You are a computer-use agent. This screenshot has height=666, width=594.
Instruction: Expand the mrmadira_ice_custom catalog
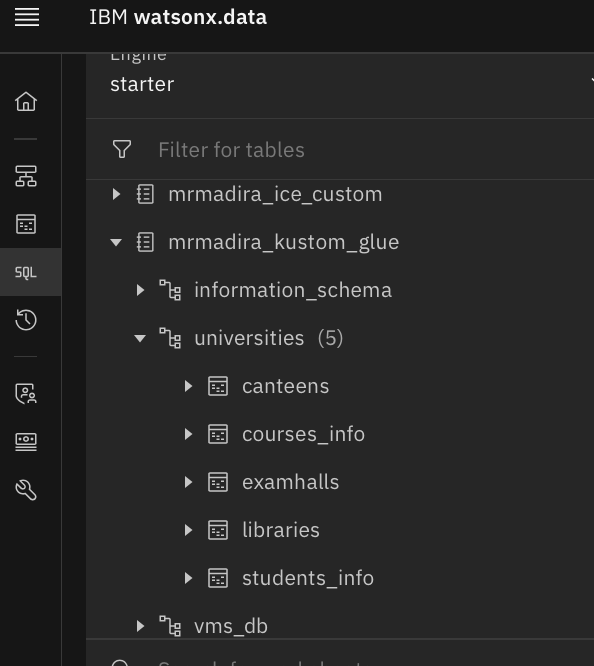(116, 195)
